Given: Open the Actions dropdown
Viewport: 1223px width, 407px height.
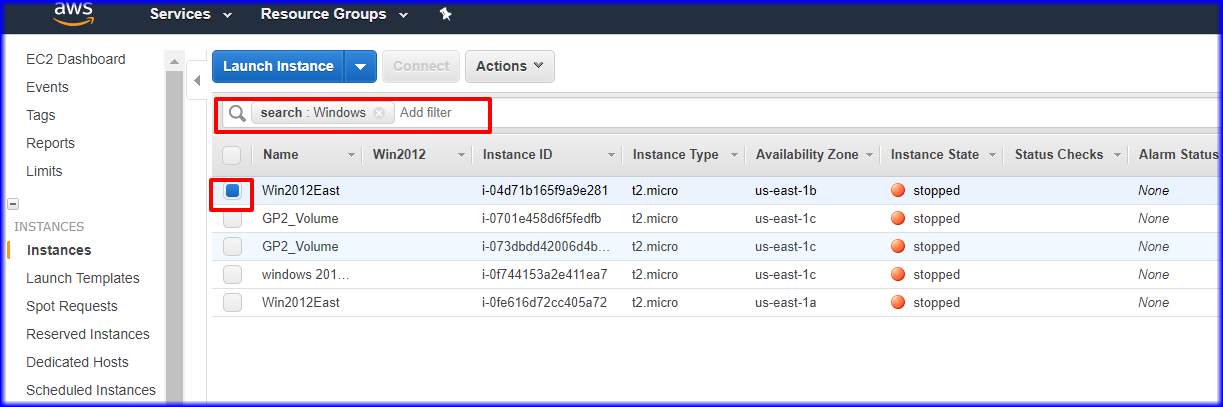Looking at the screenshot, I should point(510,66).
